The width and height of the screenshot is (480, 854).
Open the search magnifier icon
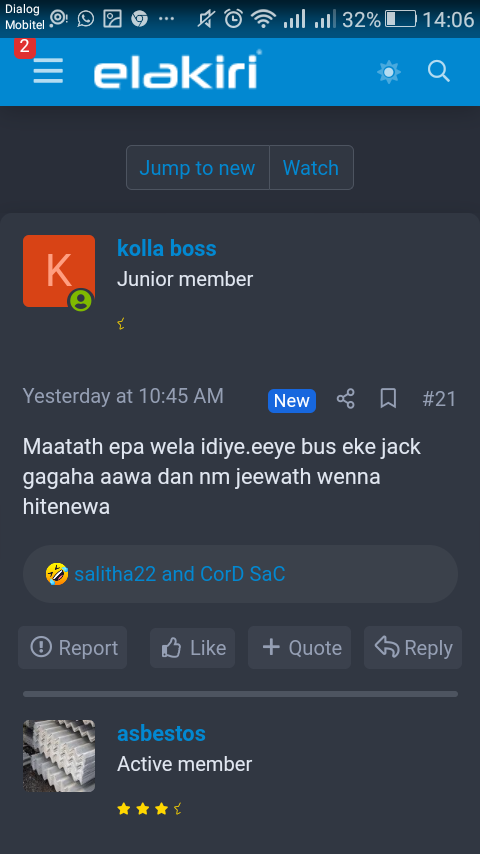pyautogui.click(x=439, y=71)
